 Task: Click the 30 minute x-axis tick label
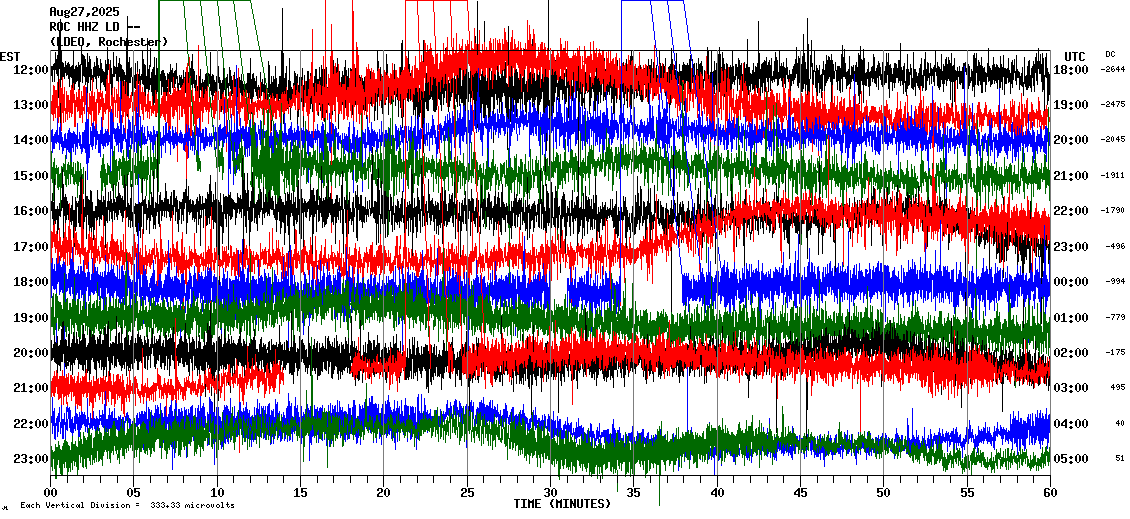point(550,492)
